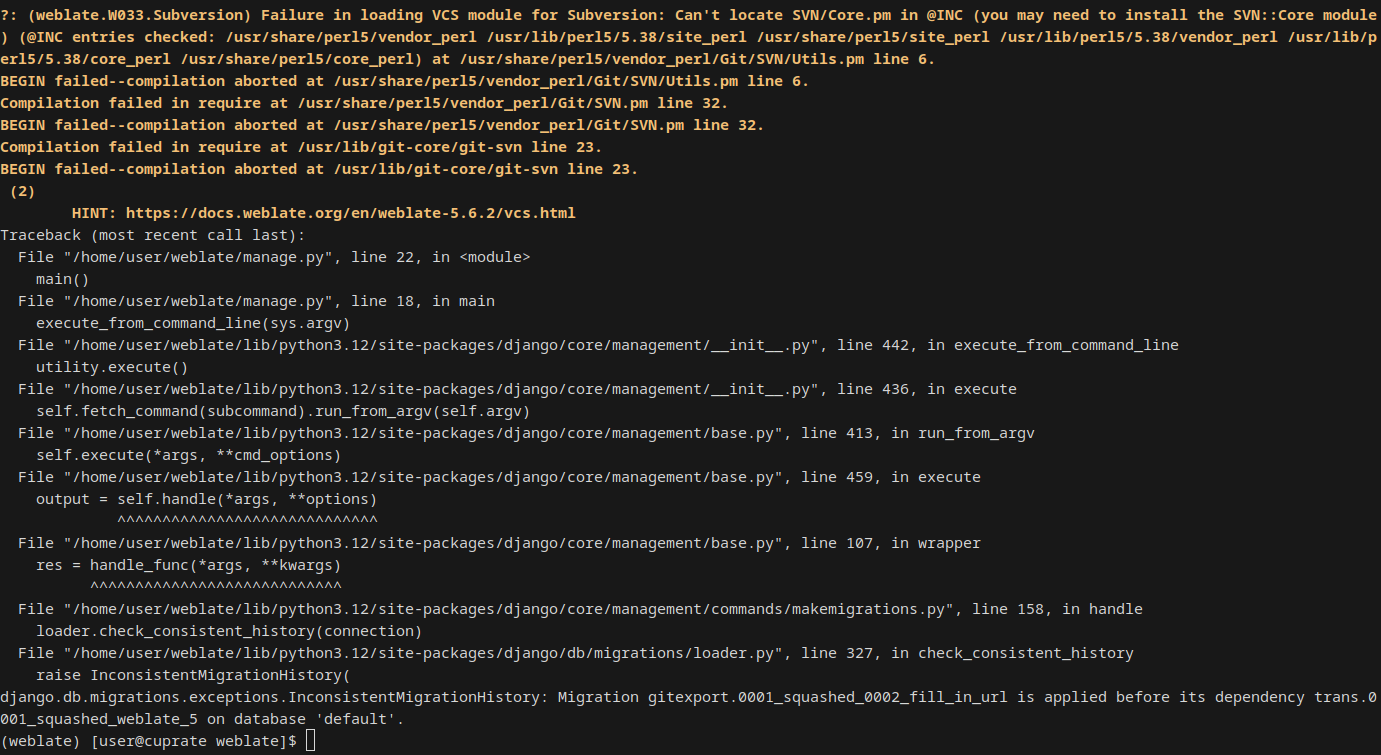Click the terminal cursor after the prompt

[311, 741]
